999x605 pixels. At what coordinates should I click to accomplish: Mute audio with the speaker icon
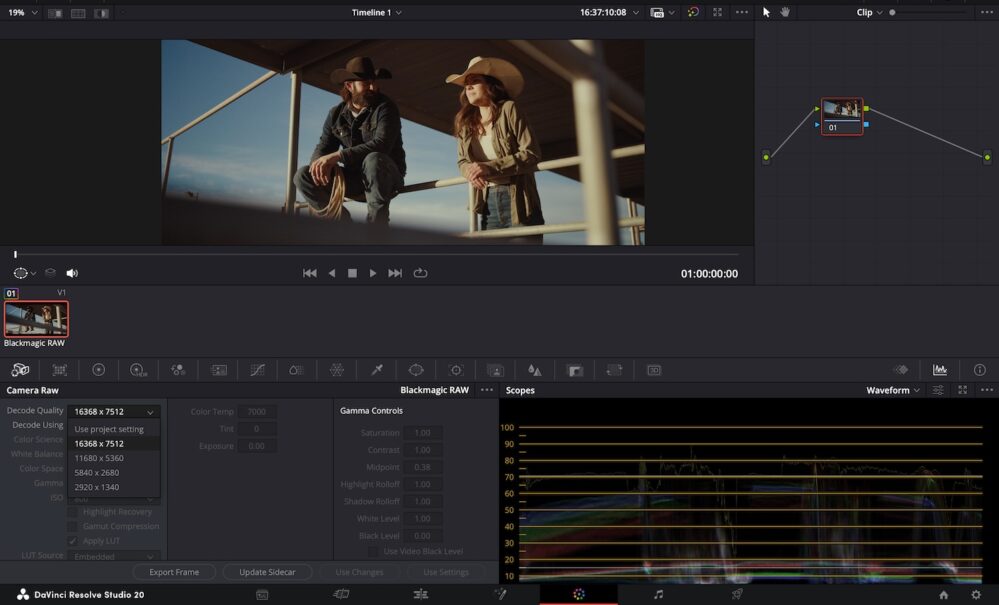72,273
